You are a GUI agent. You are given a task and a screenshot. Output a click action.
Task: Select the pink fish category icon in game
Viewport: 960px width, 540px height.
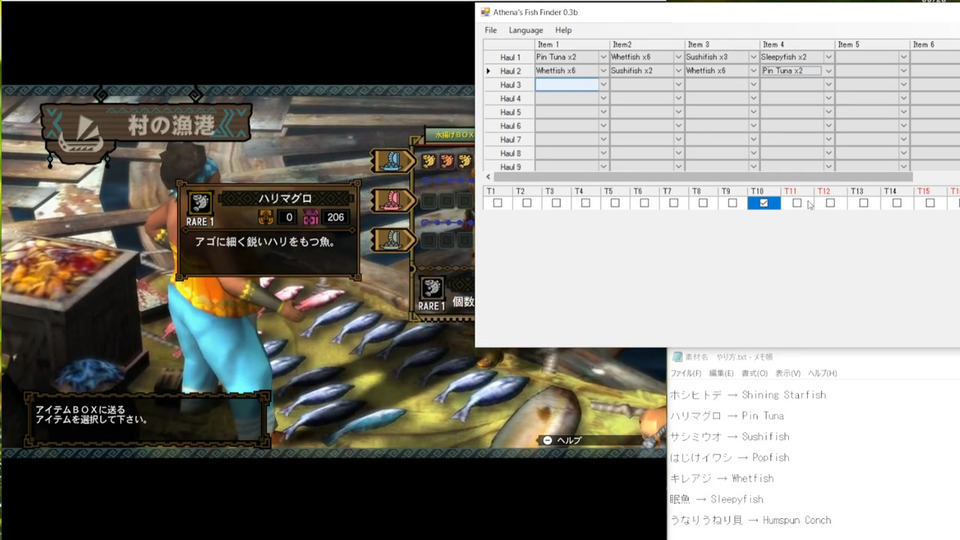392,201
